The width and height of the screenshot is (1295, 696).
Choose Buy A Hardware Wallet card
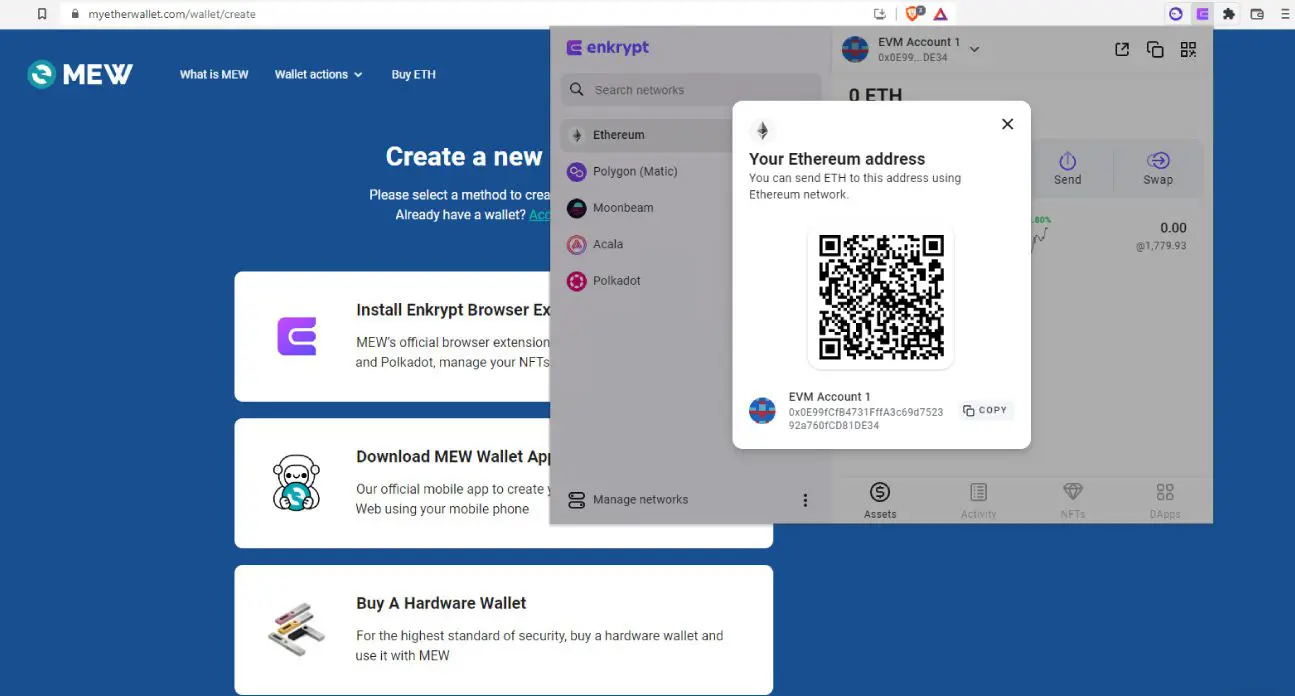[504, 630]
